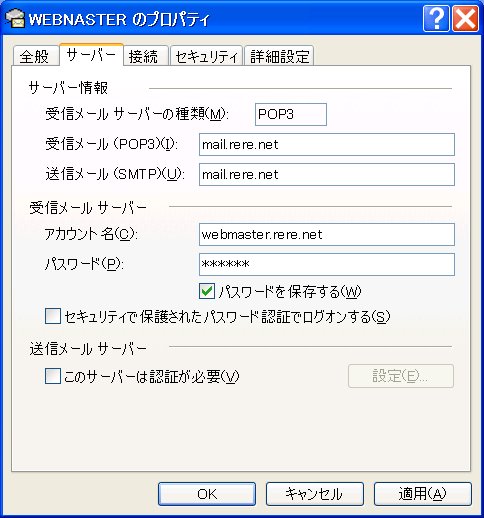Check このサーバーは認証が必要 option
The height and width of the screenshot is (518, 484).
(x=53, y=376)
